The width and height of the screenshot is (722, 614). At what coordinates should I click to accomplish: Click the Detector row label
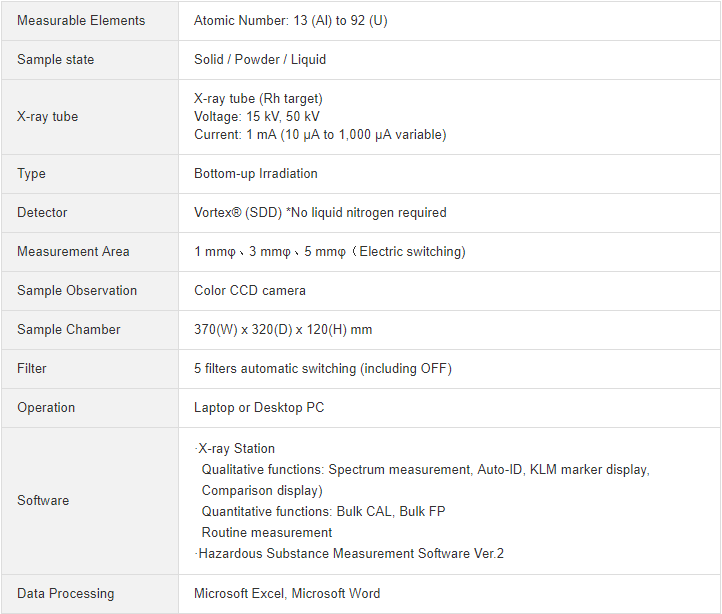point(42,212)
